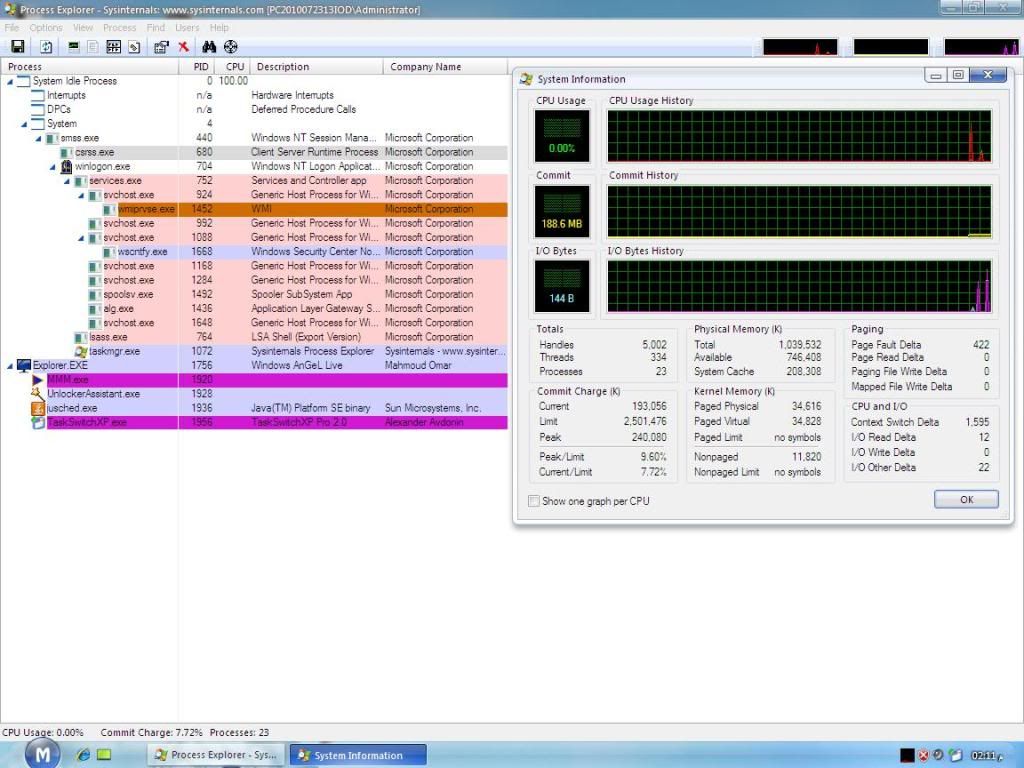Select the wscntfy.exe process row
Screen dimensions: 1024x768
pos(254,252)
